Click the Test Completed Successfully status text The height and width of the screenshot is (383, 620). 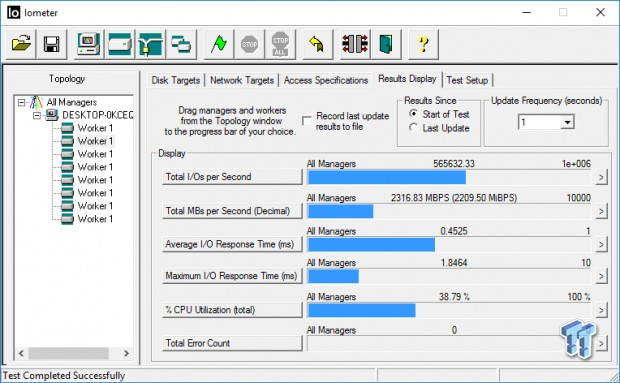tap(64, 375)
